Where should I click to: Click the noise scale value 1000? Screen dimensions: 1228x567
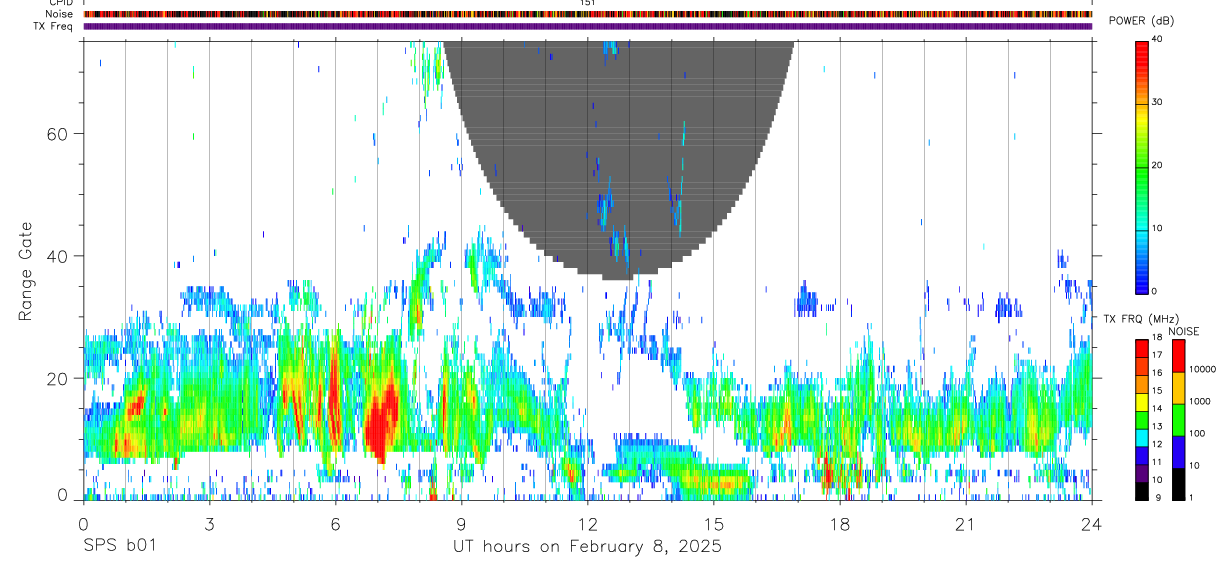tap(1200, 402)
